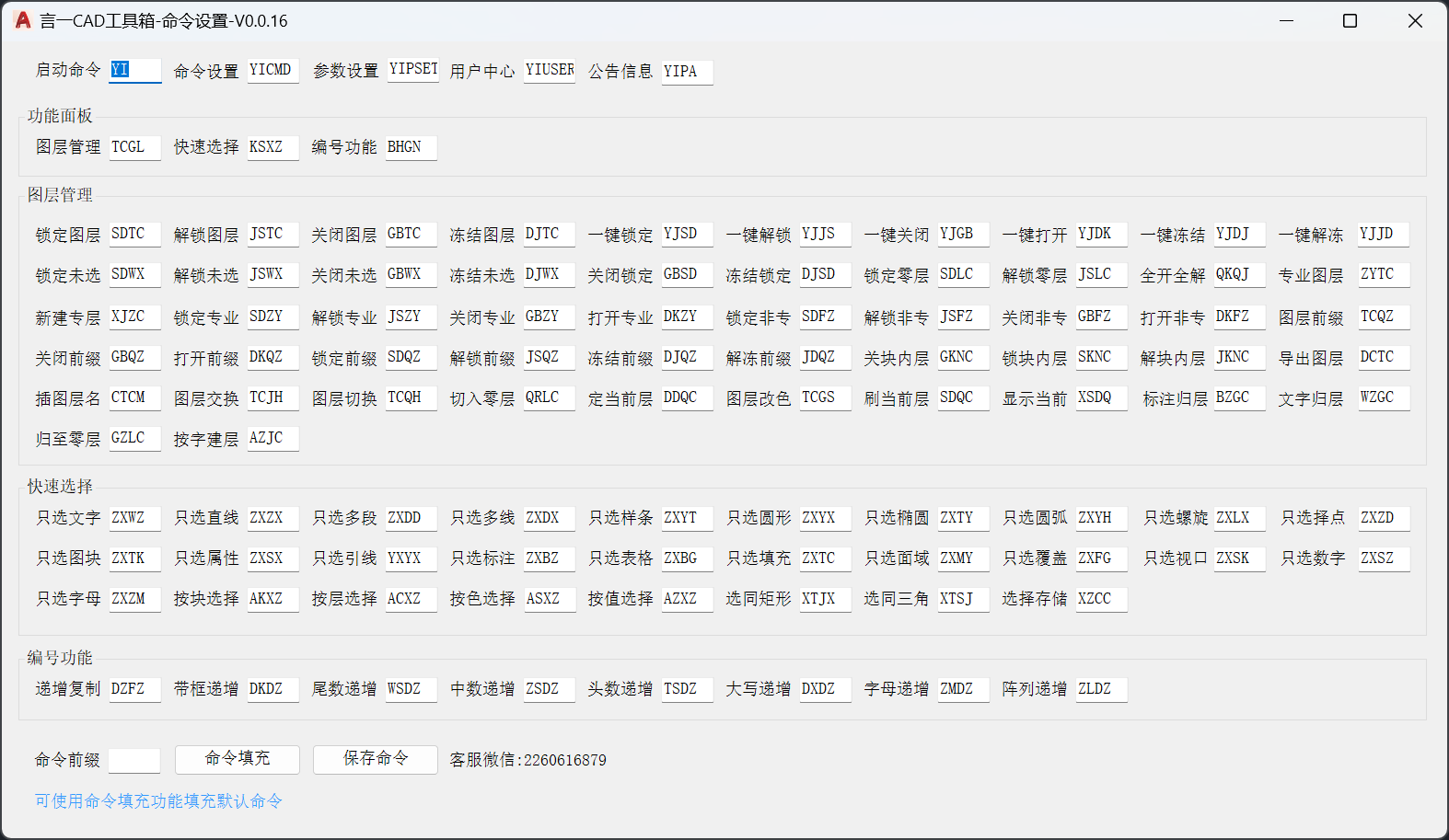
Task: Click the 编号功能 panel field BHGN
Action: (411, 147)
